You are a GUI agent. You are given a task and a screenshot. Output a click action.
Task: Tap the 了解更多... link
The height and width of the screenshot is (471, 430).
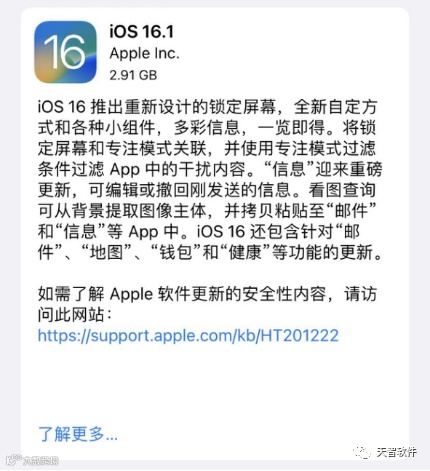coord(78,434)
